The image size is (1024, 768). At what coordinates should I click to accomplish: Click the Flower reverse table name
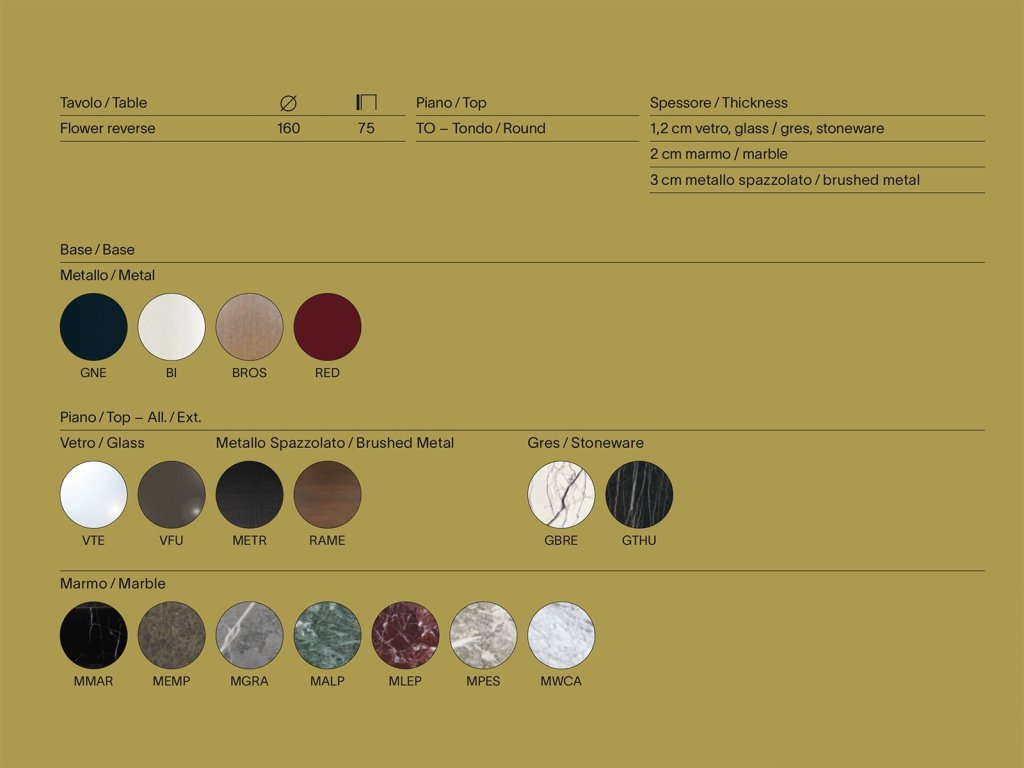(108, 129)
